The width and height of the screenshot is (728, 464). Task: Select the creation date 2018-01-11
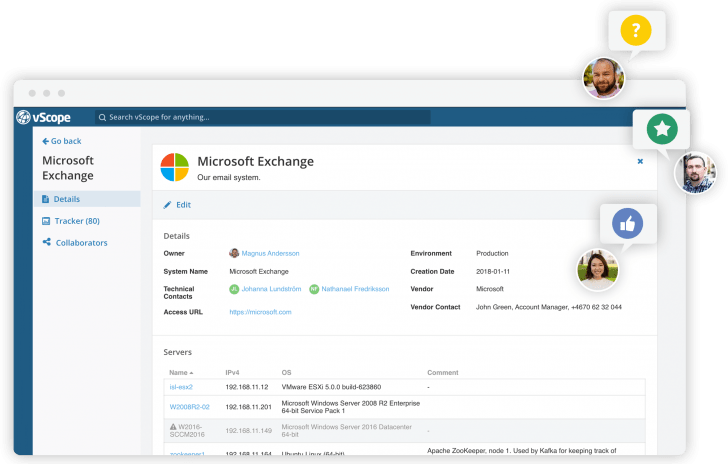point(493,272)
